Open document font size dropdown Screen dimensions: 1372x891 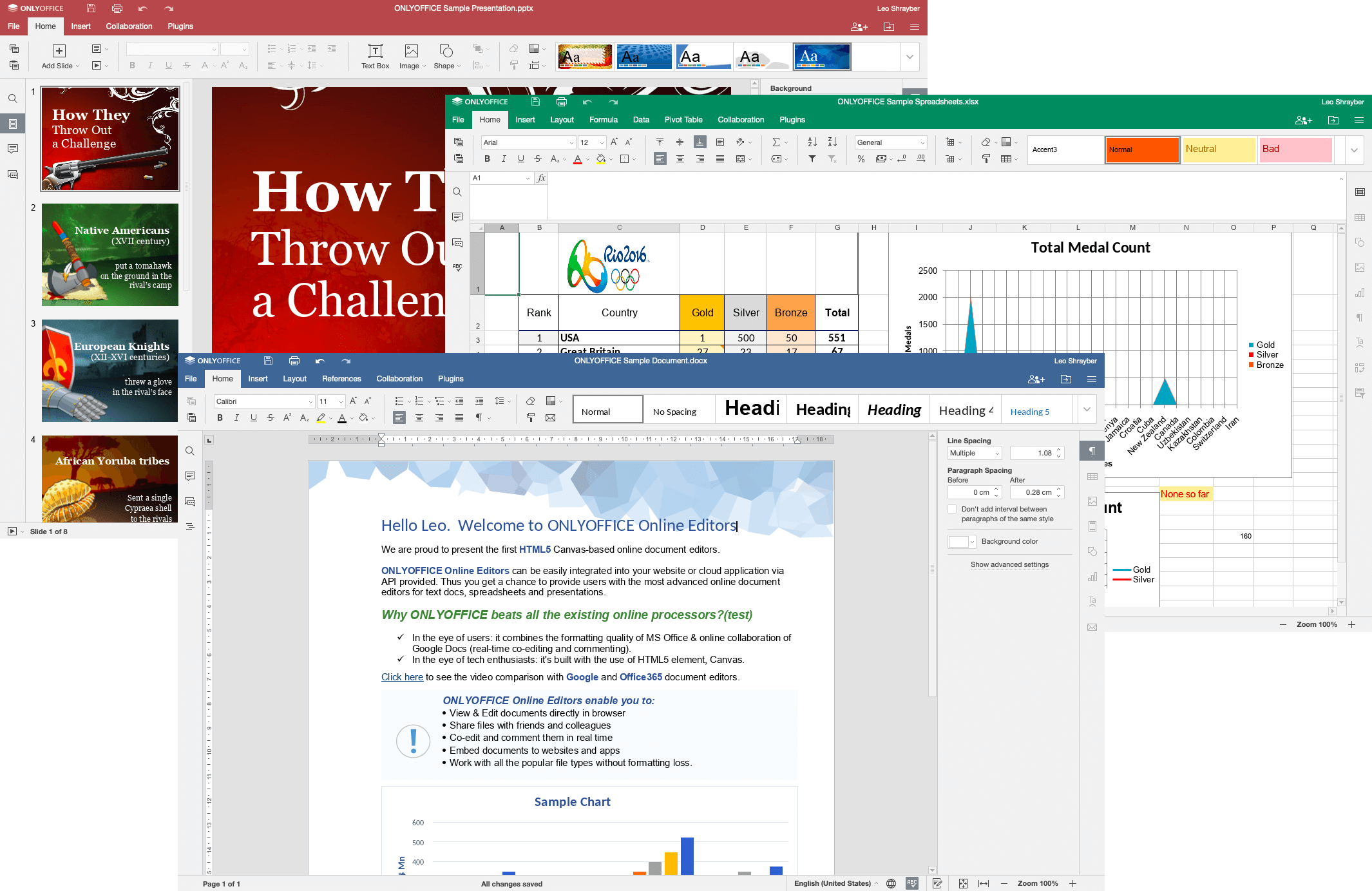(341, 402)
